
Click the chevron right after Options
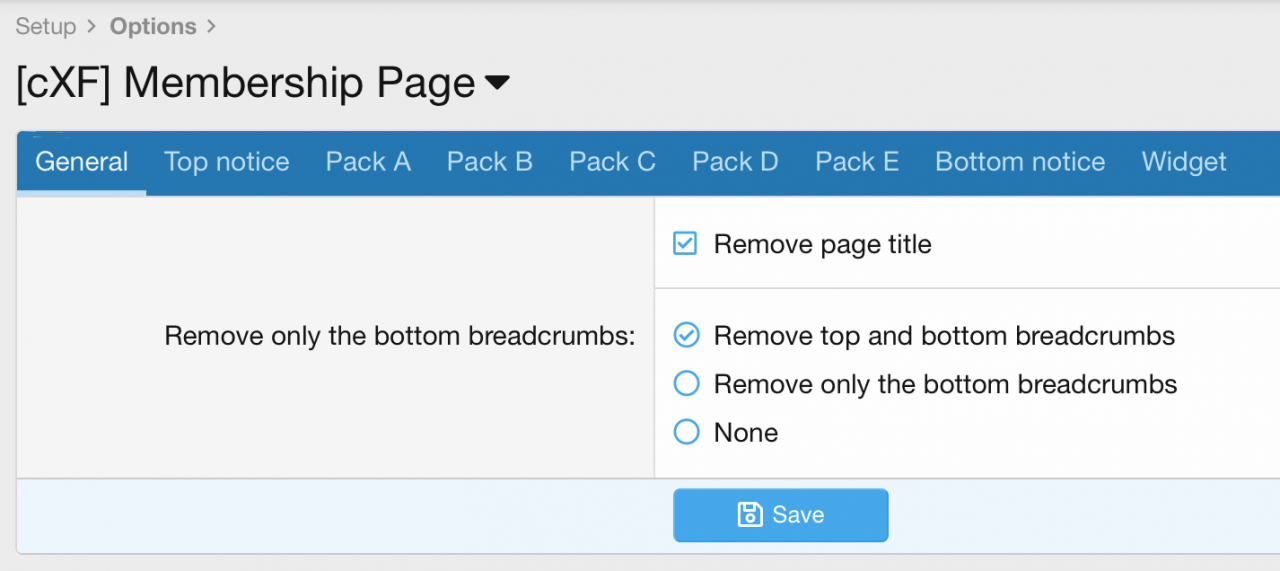211,27
